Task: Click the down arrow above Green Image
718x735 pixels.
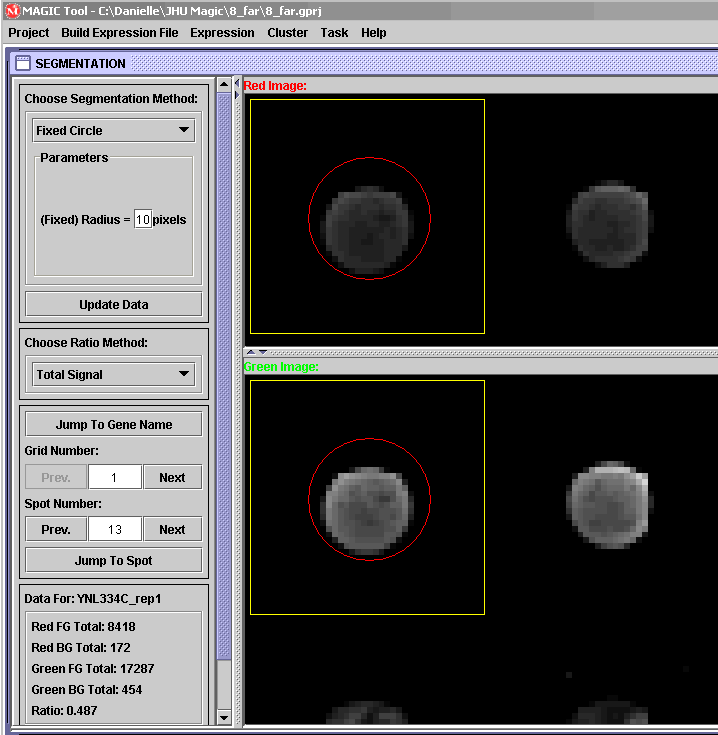Action: click(x=263, y=352)
